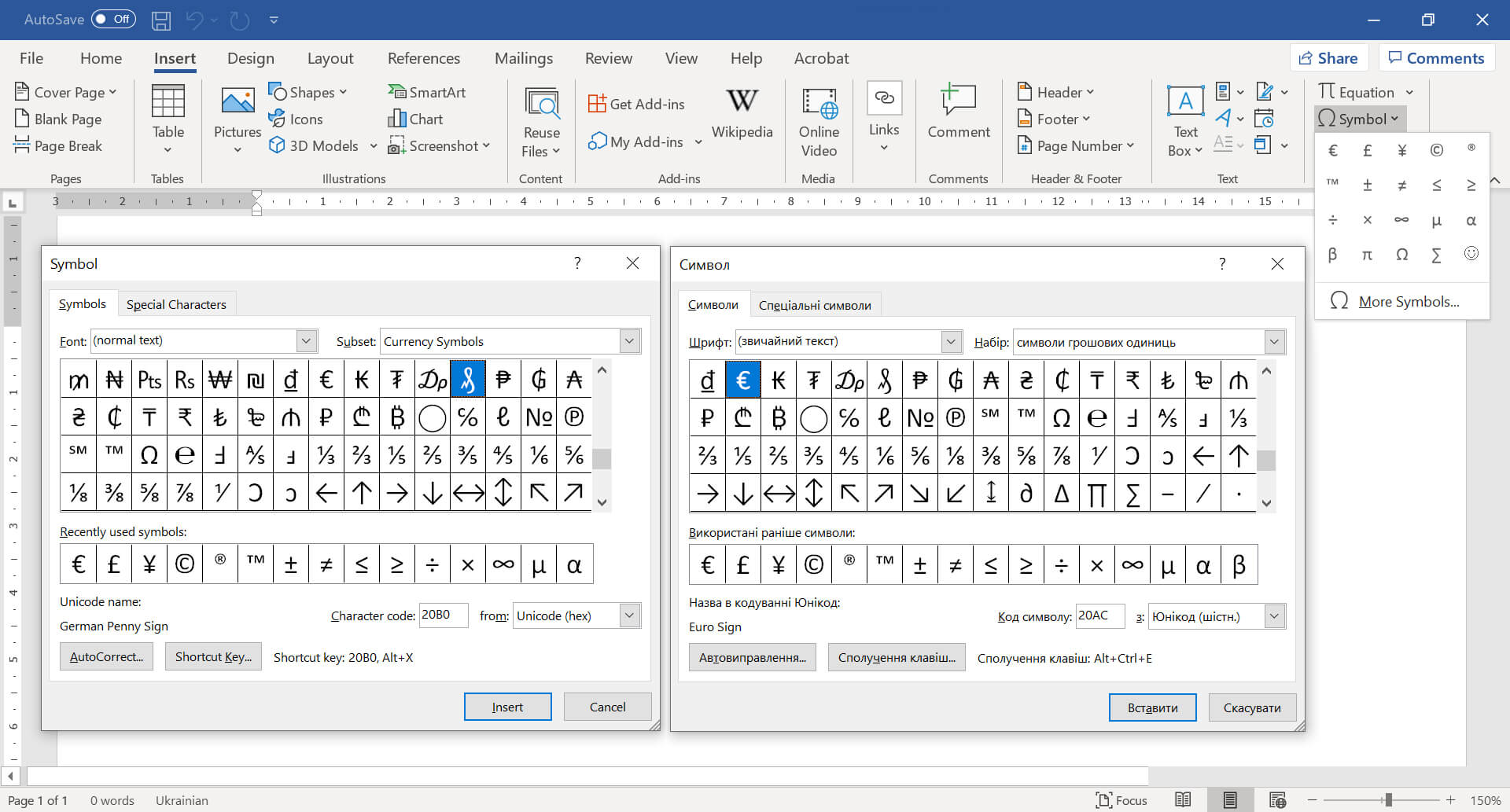The width and height of the screenshot is (1510, 812).
Task: Adjust the zoom slider in status bar
Action: coord(1388,800)
